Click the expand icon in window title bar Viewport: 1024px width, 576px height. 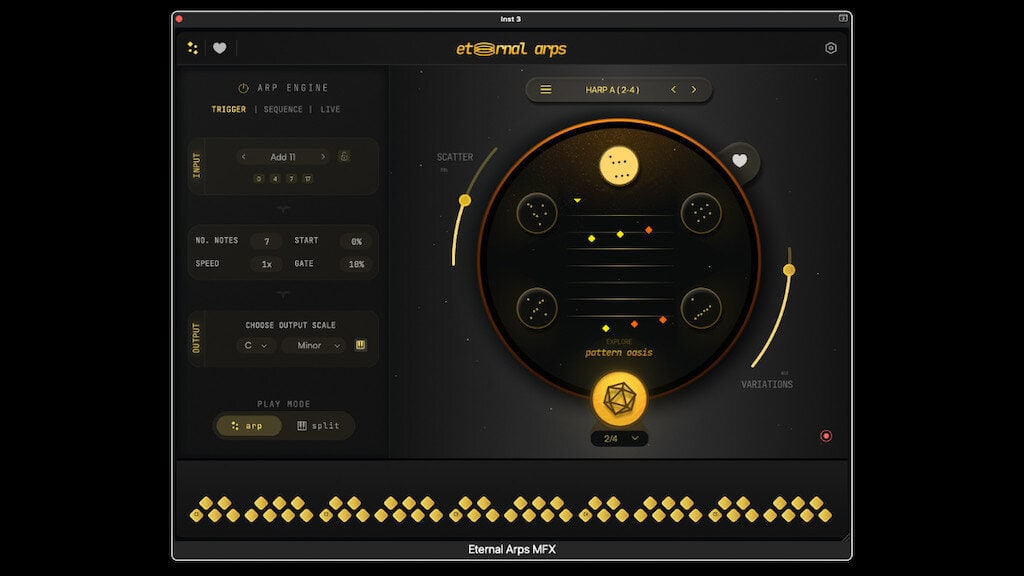[x=843, y=18]
